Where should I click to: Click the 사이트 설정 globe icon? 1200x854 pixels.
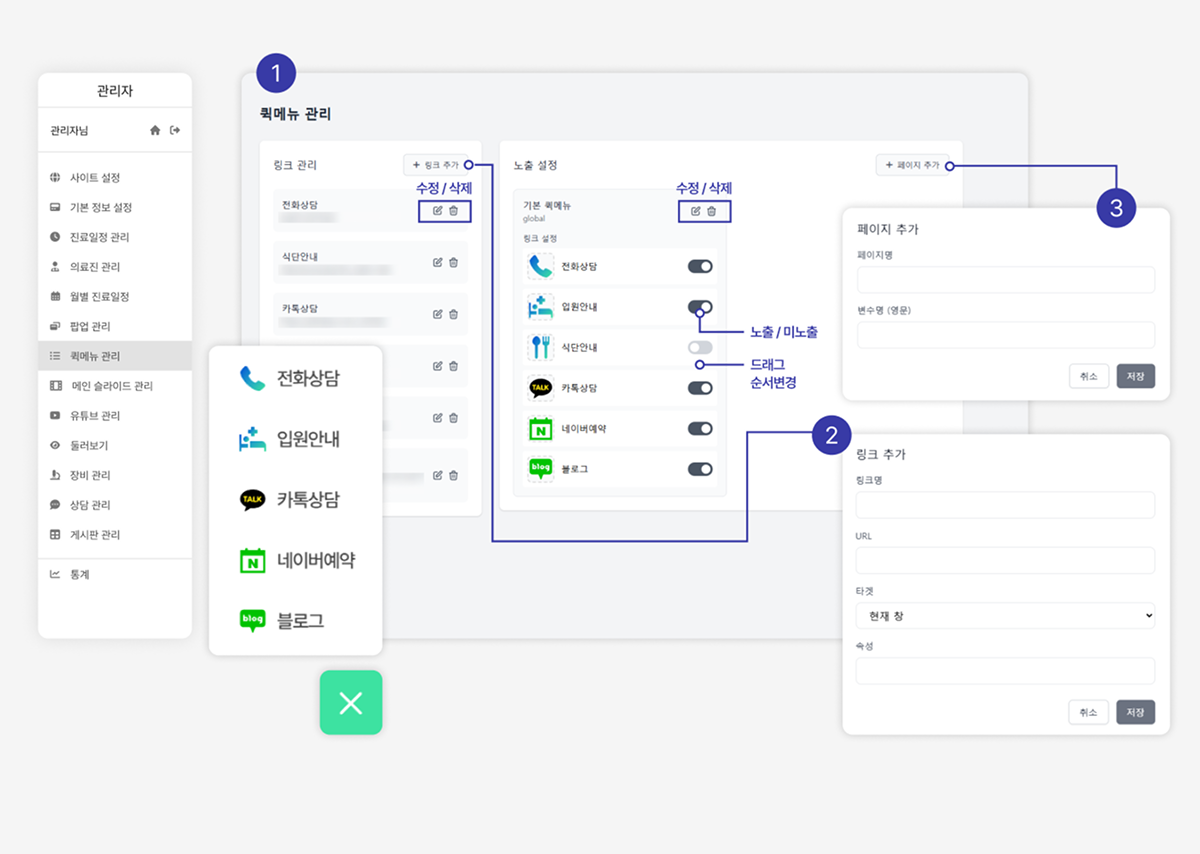[x=55, y=178]
